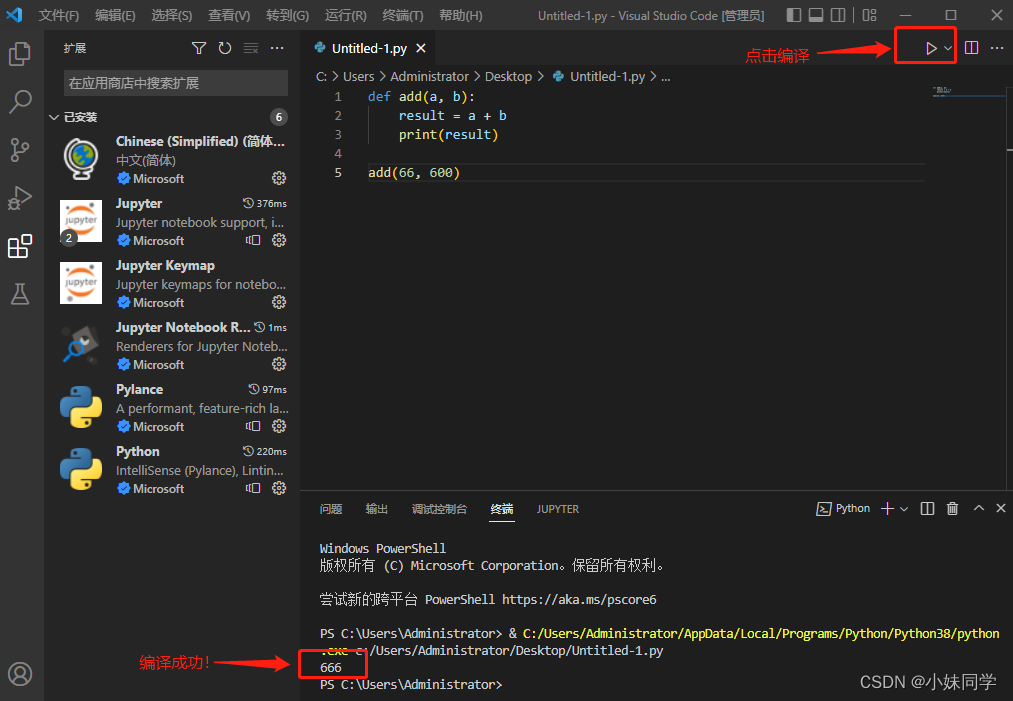The width and height of the screenshot is (1013, 701).
Task: Manage Jupyter Notebook Renderers gear
Action: [x=279, y=364]
